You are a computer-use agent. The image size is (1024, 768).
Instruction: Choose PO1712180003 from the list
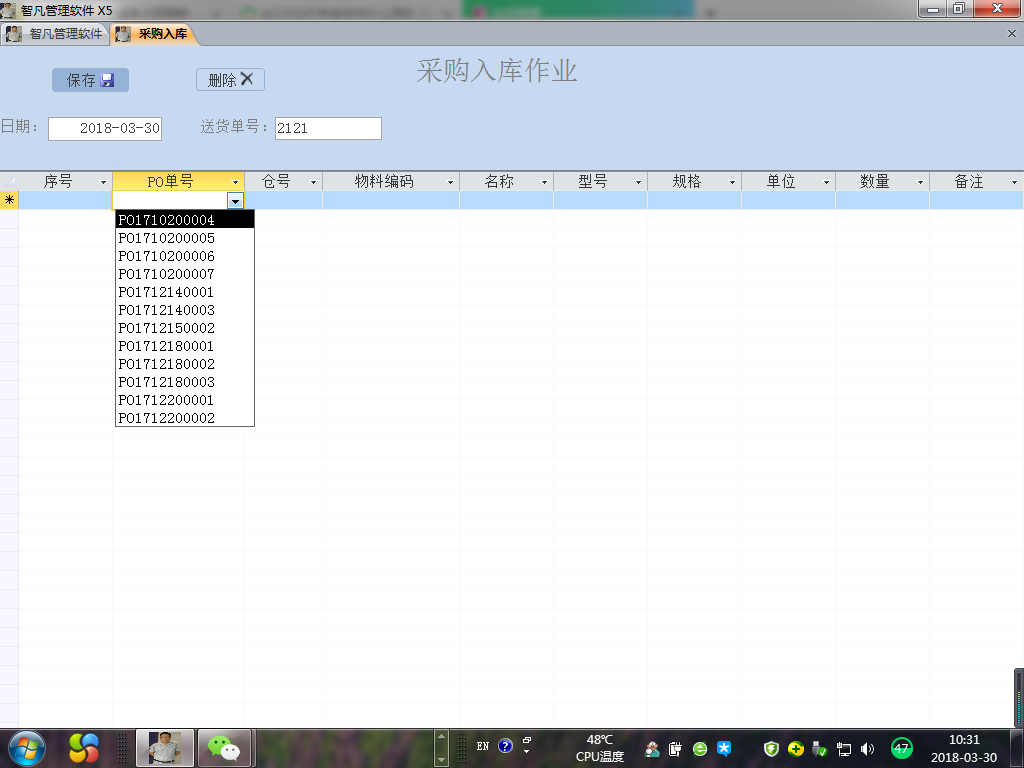[x=185, y=382]
